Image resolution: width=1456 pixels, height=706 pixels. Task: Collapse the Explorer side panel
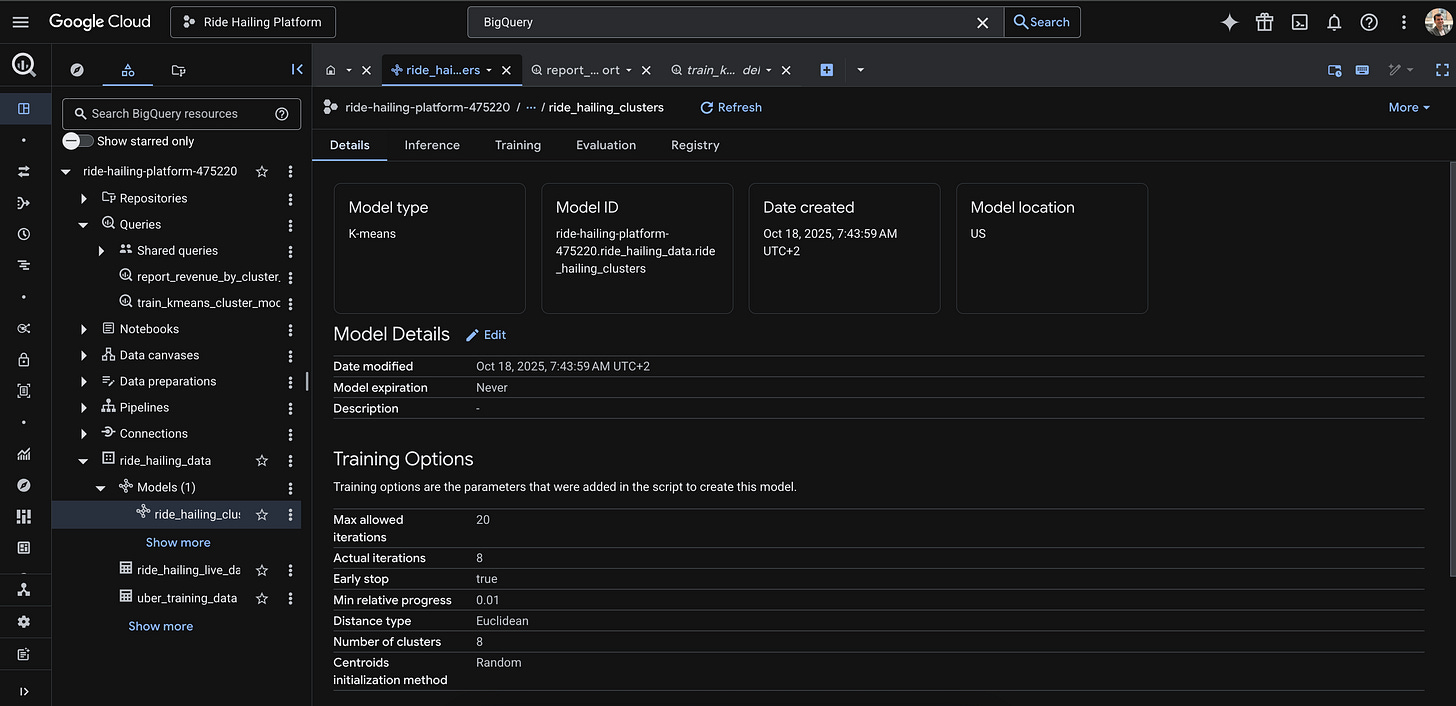click(x=297, y=69)
